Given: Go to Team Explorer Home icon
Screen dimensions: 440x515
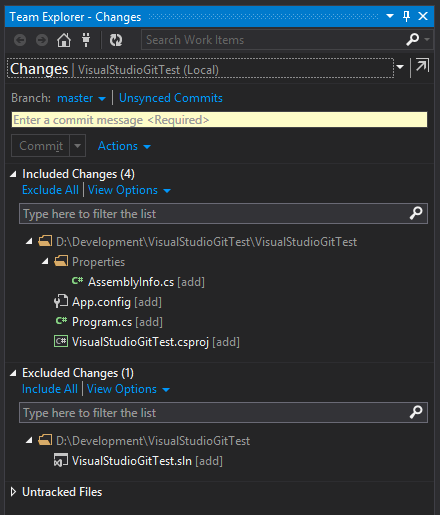Looking at the screenshot, I should [64, 40].
